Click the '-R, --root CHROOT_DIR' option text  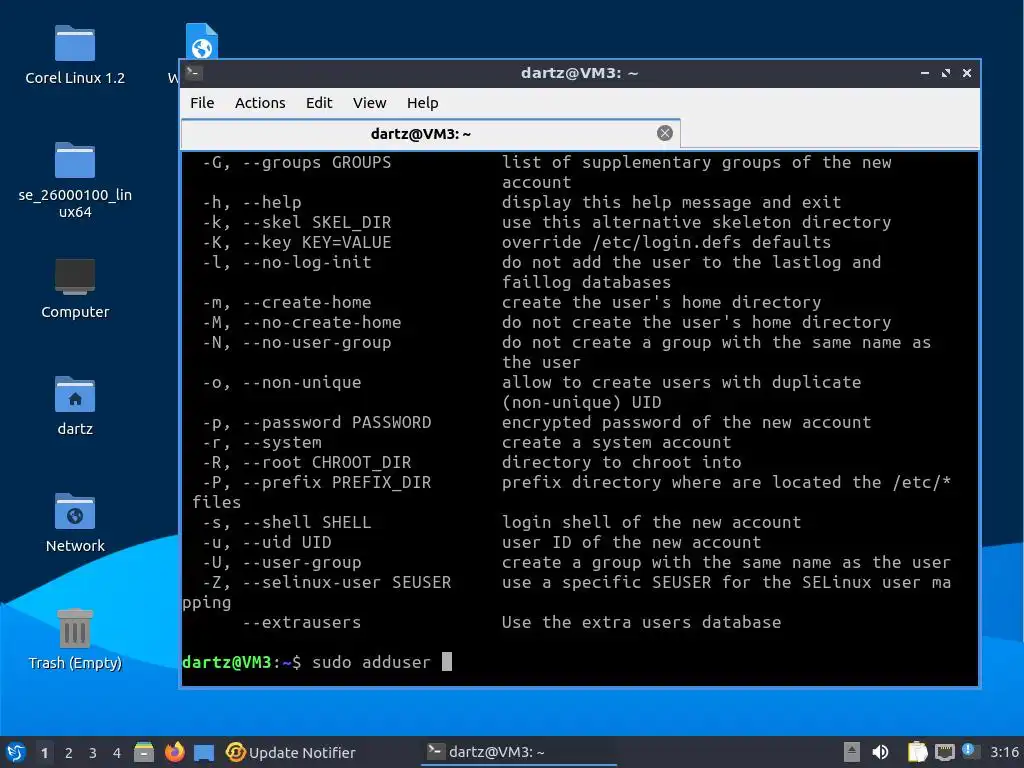coord(307,462)
